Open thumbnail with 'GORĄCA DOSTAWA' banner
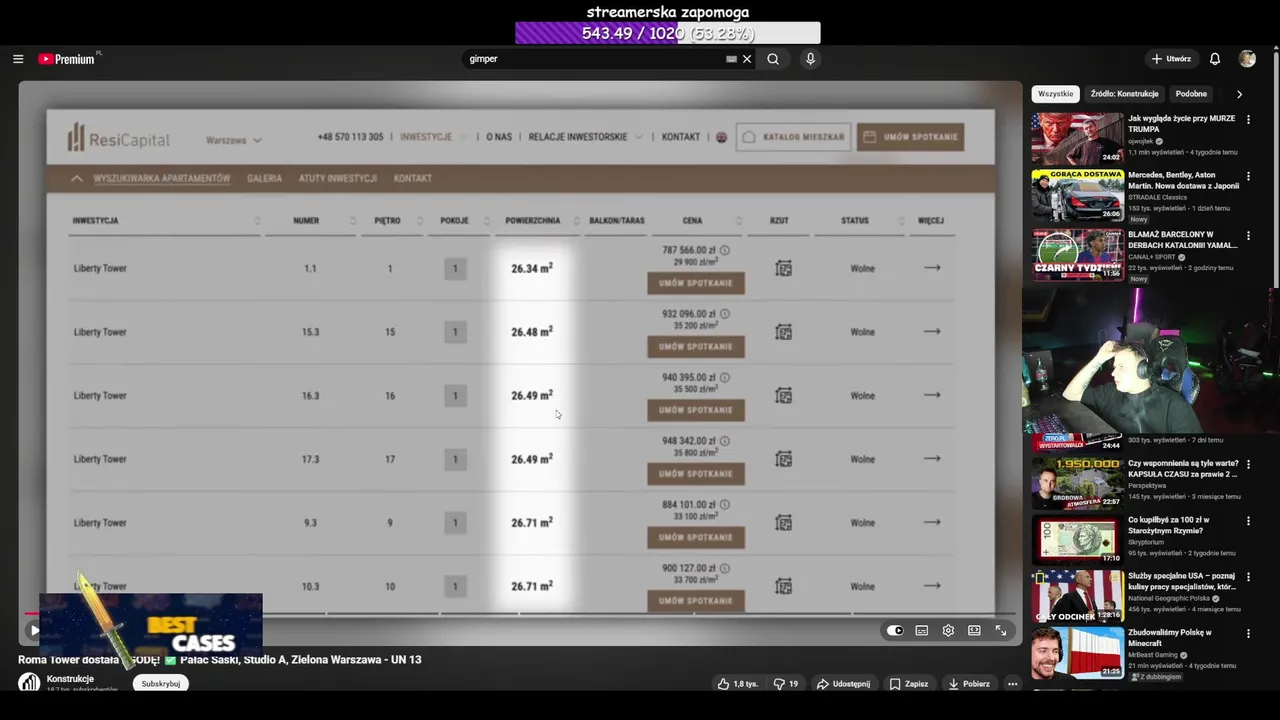This screenshot has width=1280, height=720. click(x=1077, y=195)
